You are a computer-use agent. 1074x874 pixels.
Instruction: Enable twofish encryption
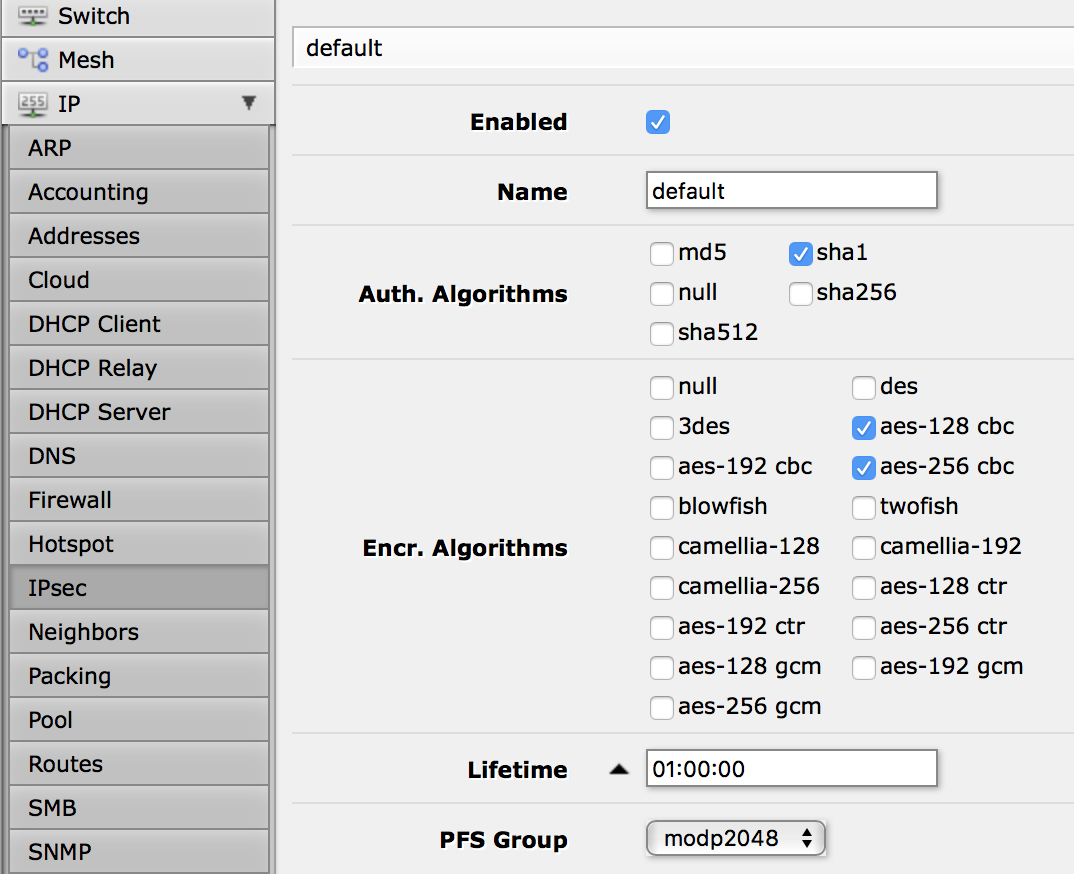864,508
